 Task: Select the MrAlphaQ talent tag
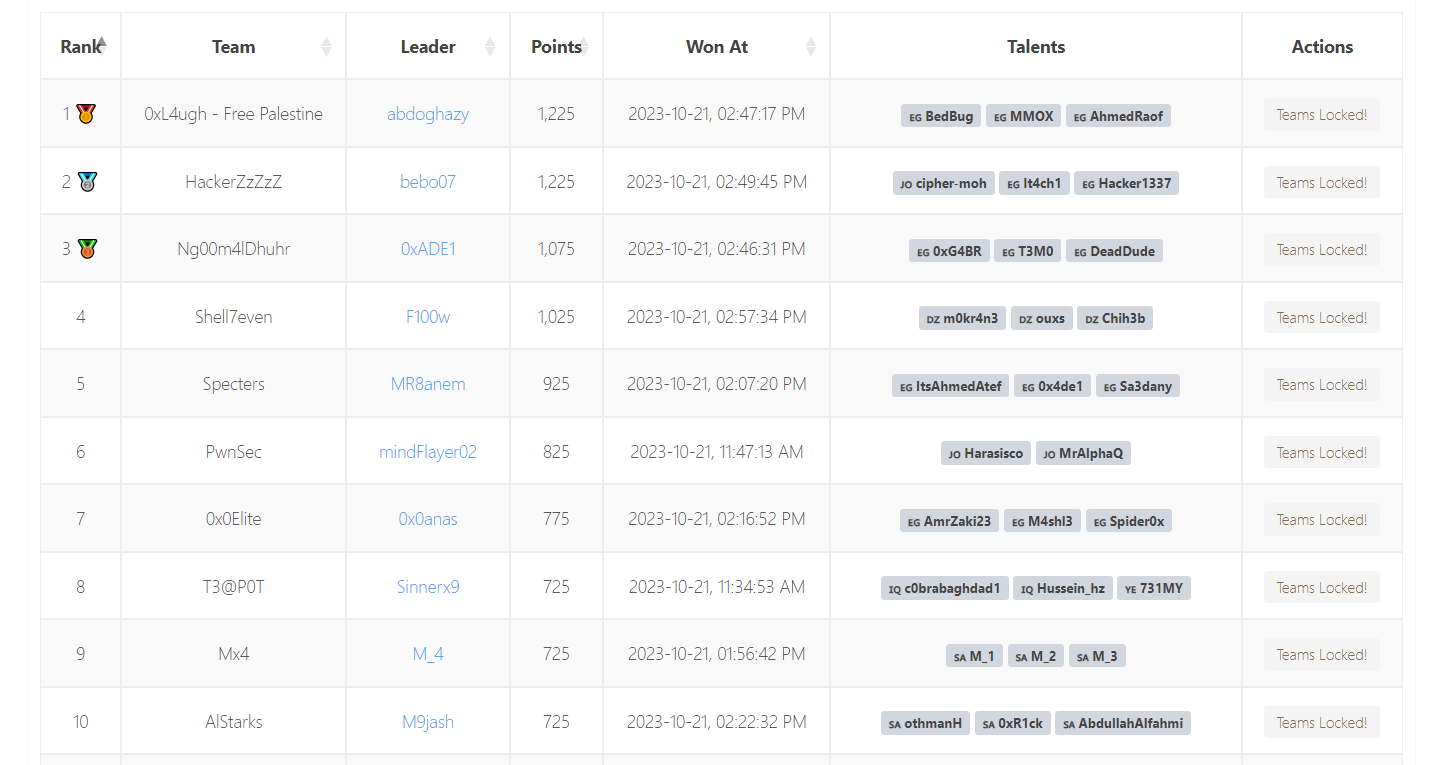[1083, 453]
